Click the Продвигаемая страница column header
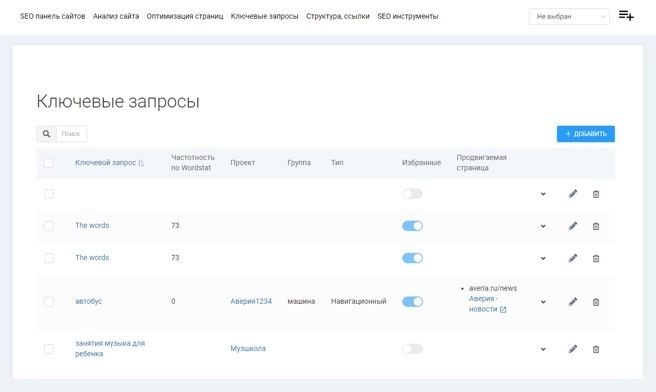The width and height of the screenshot is (656, 392). click(482, 163)
